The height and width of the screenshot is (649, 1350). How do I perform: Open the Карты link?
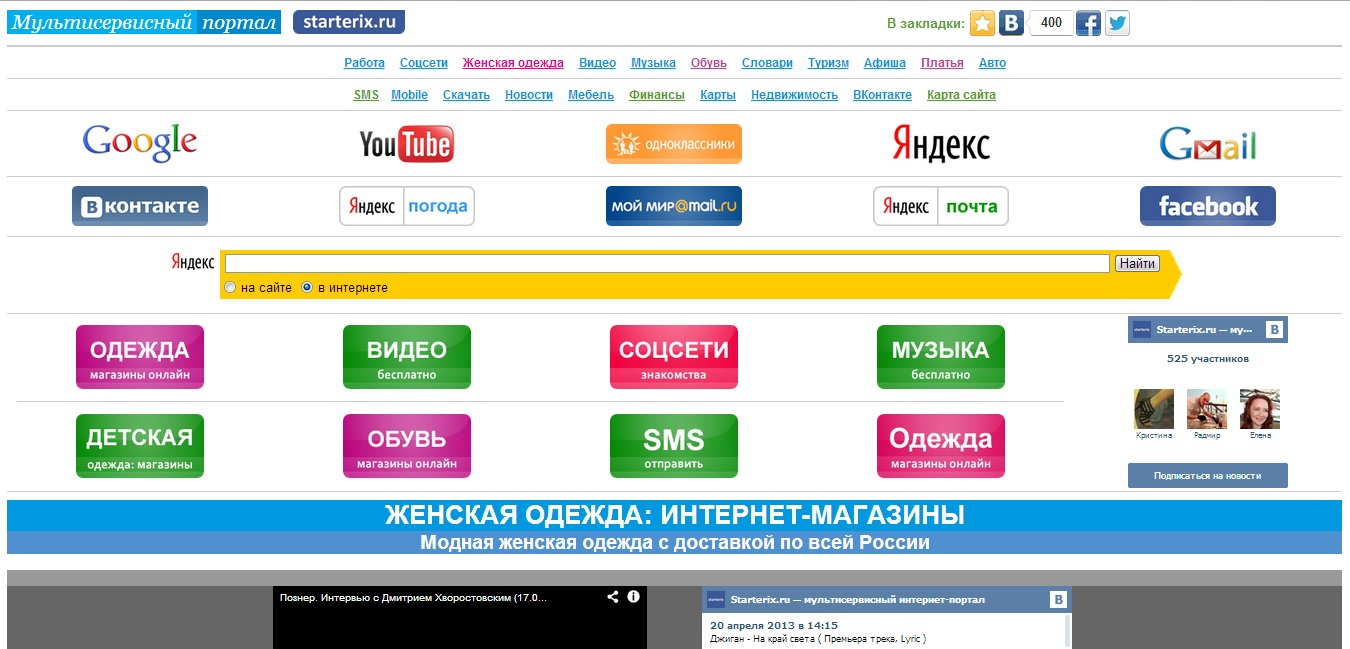coord(718,95)
